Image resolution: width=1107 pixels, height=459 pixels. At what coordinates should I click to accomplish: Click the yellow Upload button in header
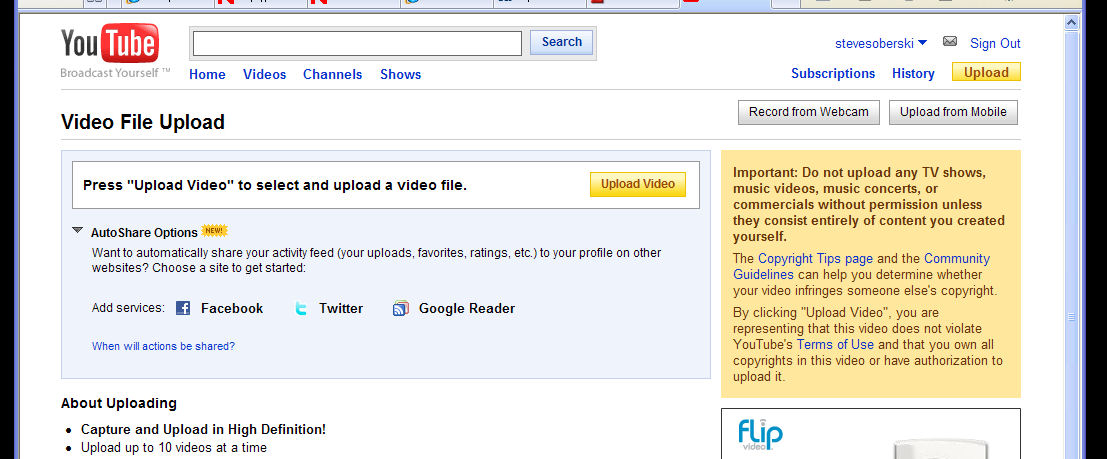986,72
